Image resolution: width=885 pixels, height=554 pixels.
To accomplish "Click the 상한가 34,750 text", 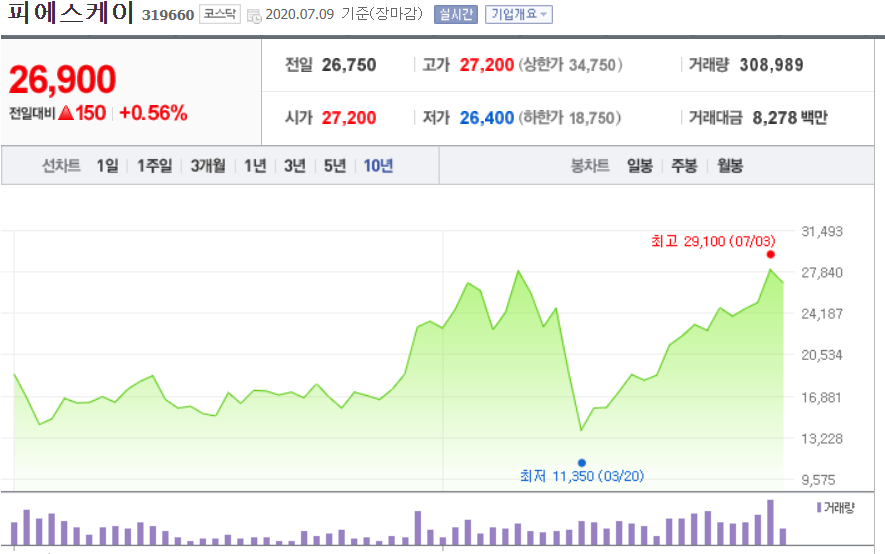I will click(570, 65).
